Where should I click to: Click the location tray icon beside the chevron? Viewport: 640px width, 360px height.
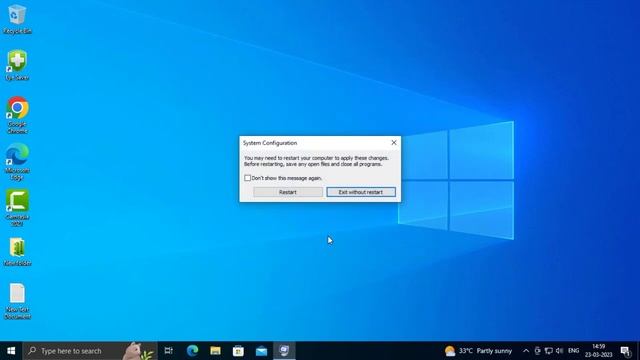537,351
